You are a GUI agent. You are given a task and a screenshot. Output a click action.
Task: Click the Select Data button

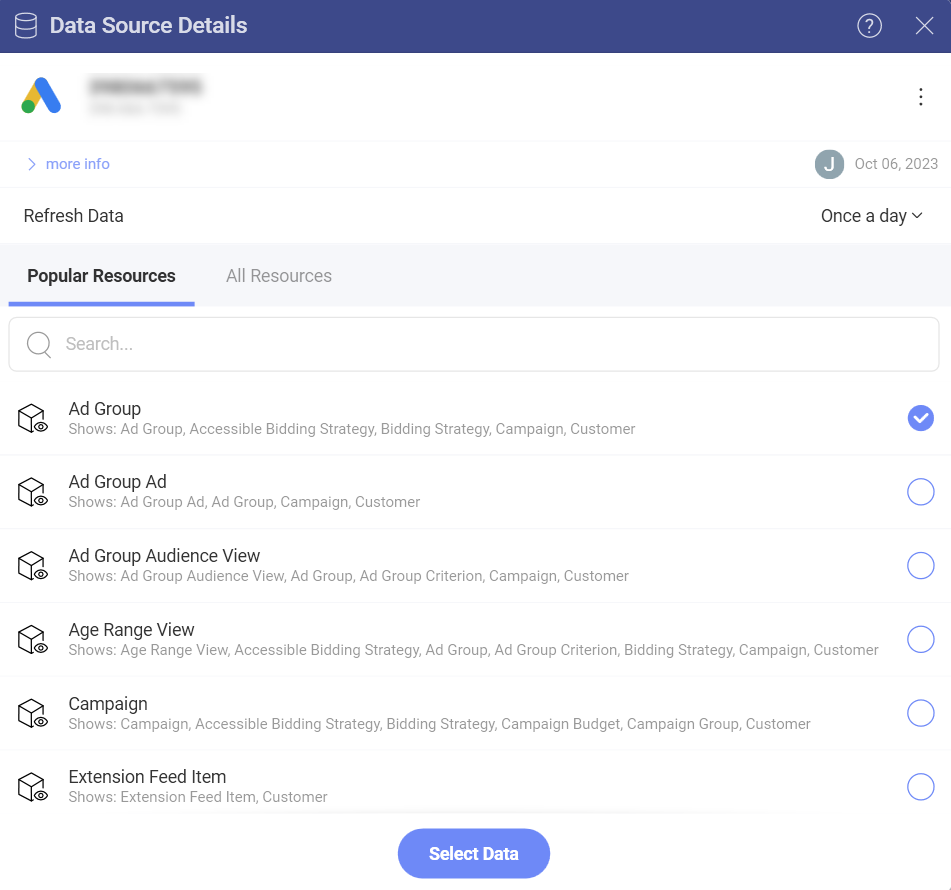(474, 854)
